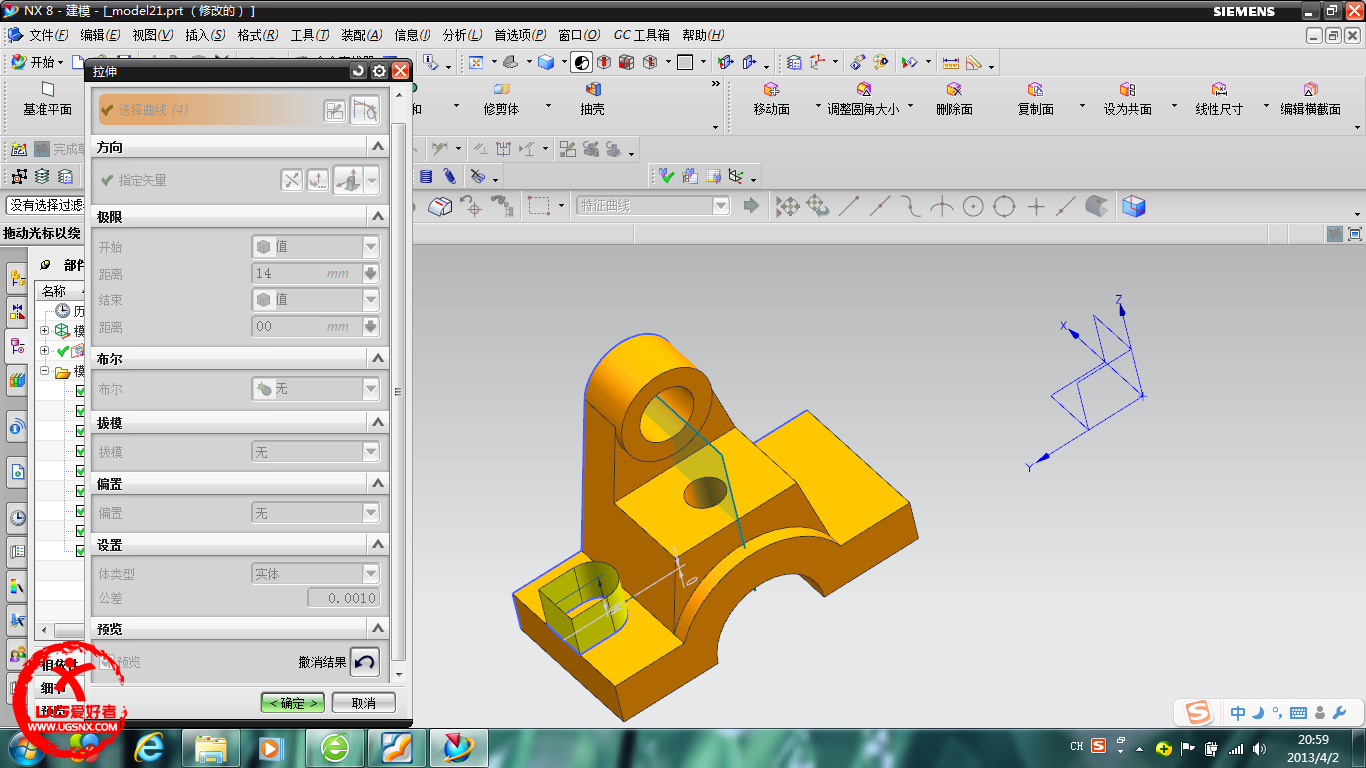The height and width of the screenshot is (768, 1366).
Task: Open the File (文件) menu
Action: [x=48, y=35]
